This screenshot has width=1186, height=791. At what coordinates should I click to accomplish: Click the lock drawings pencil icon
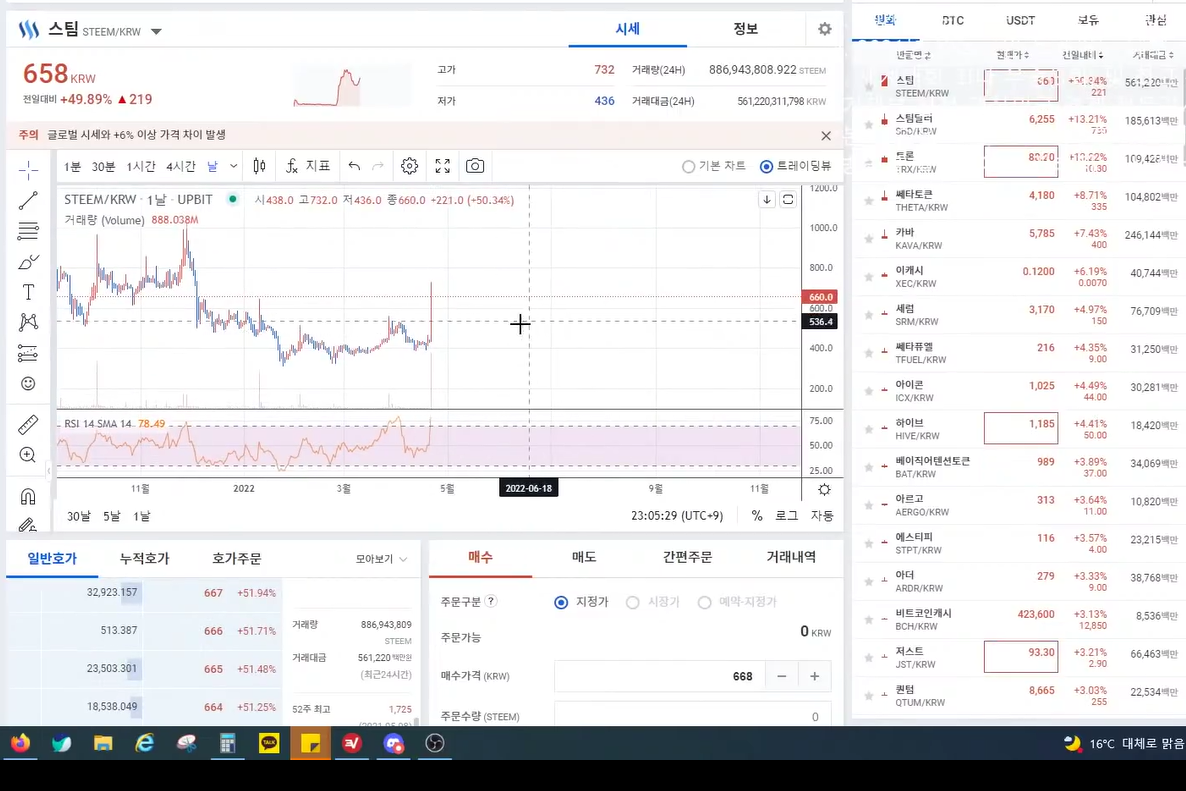[x=28, y=524]
